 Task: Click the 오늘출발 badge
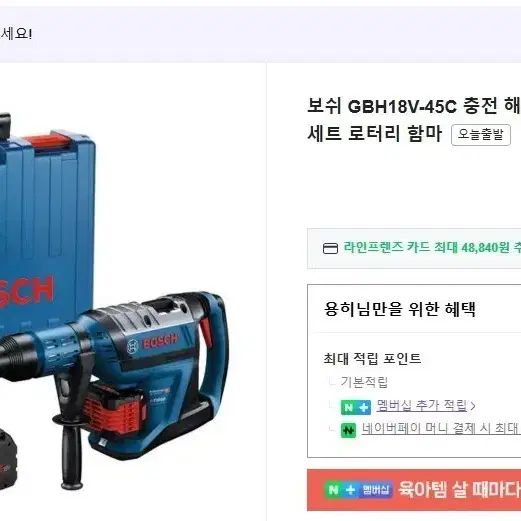point(481,135)
